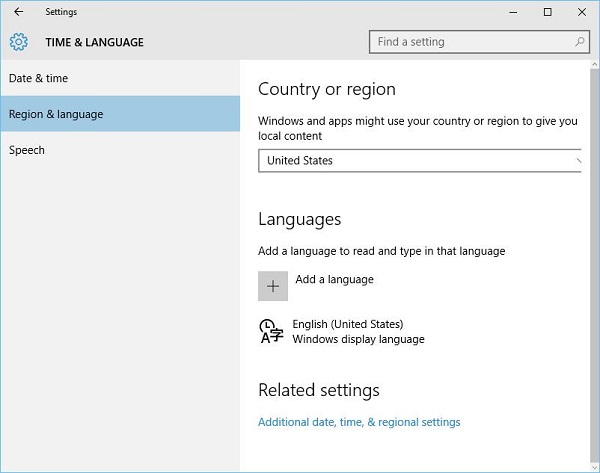
Task: Select the English (United States) language entry
Action: (348, 324)
